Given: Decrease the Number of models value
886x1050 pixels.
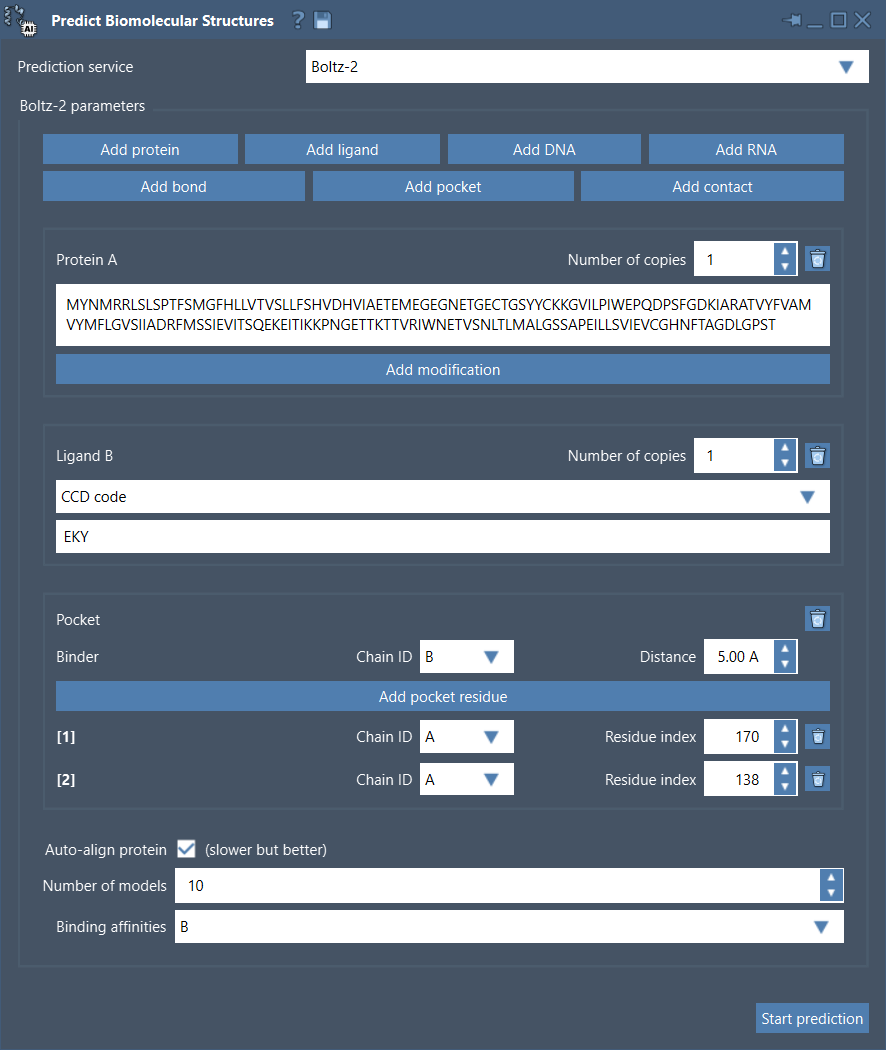Looking at the screenshot, I should click(831, 893).
